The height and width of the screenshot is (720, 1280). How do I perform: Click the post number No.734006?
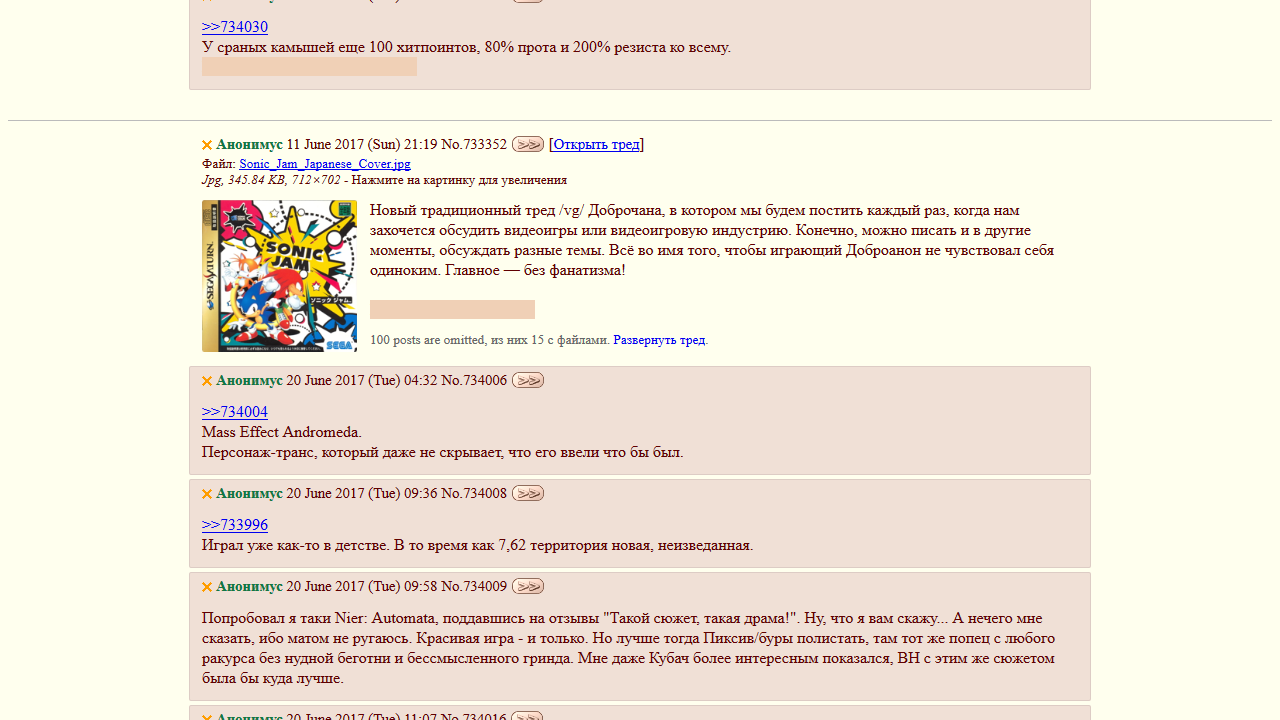point(474,380)
